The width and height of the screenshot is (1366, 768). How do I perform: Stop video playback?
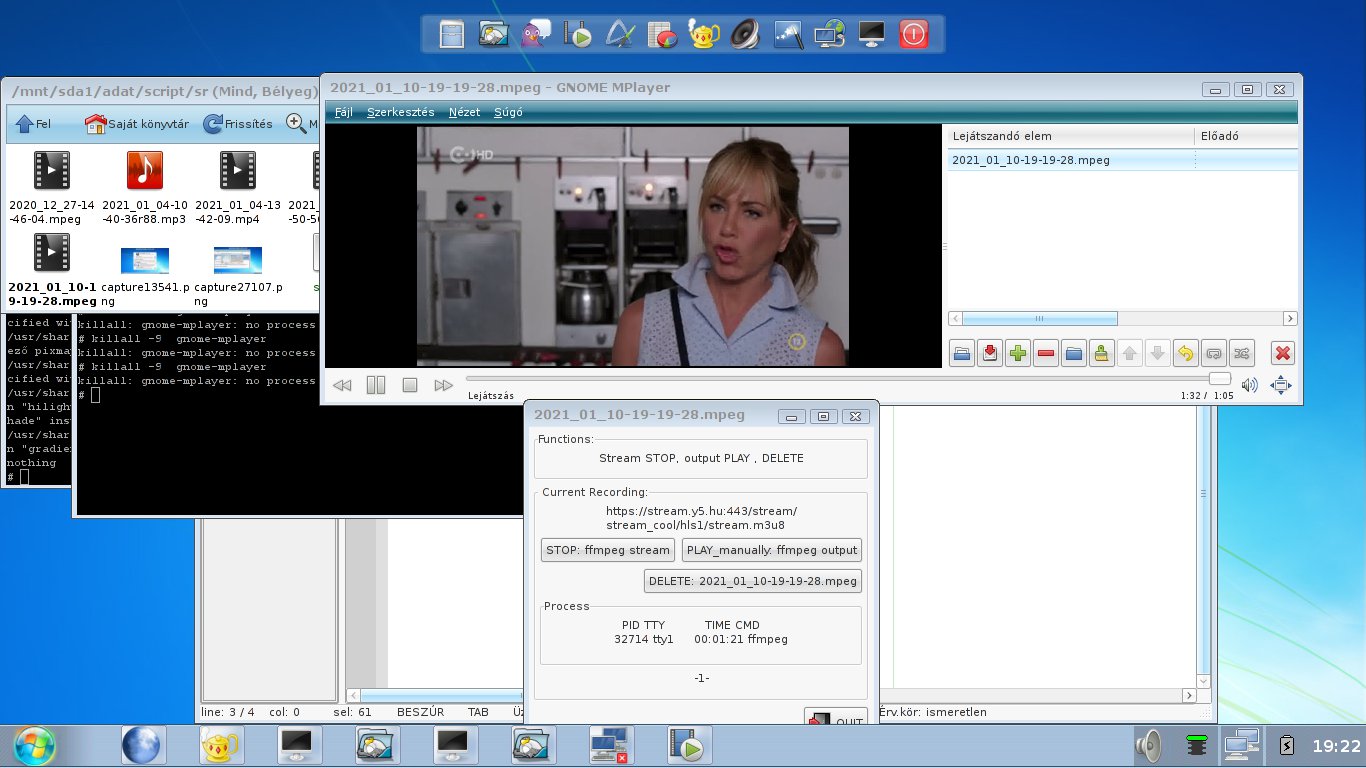pyautogui.click(x=409, y=385)
